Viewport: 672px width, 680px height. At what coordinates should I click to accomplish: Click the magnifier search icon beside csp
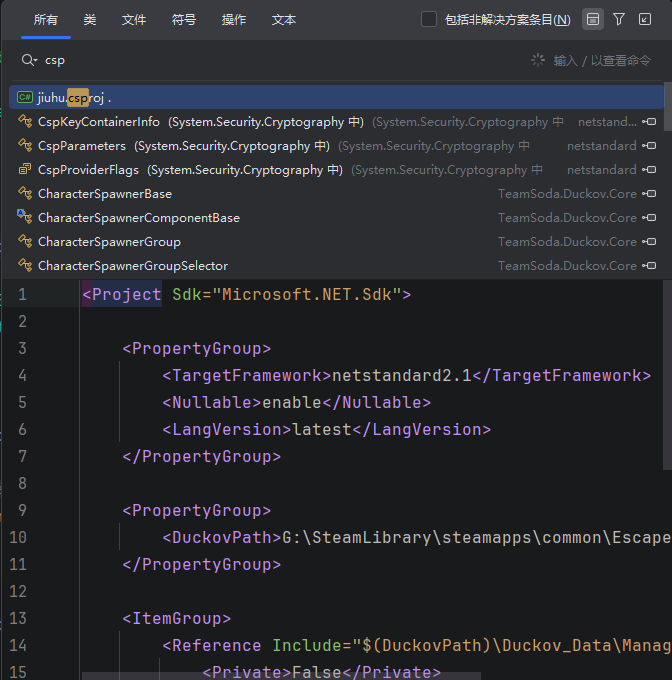point(27,60)
